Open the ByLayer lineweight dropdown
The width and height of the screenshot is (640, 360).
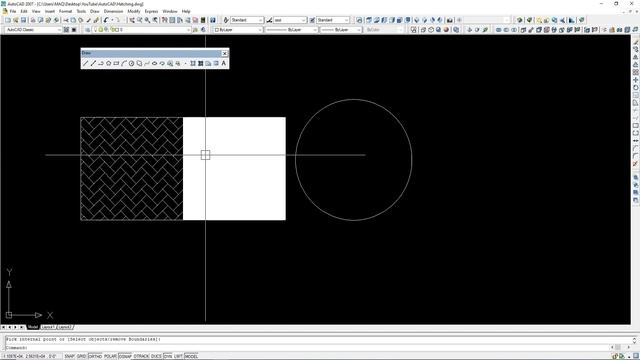pyautogui.click(x=341, y=30)
